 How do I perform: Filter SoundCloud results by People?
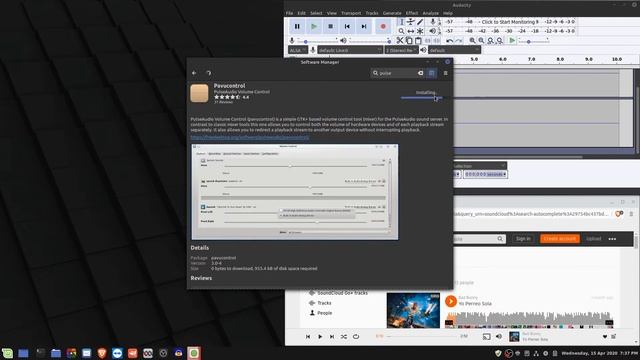tap(324, 313)
